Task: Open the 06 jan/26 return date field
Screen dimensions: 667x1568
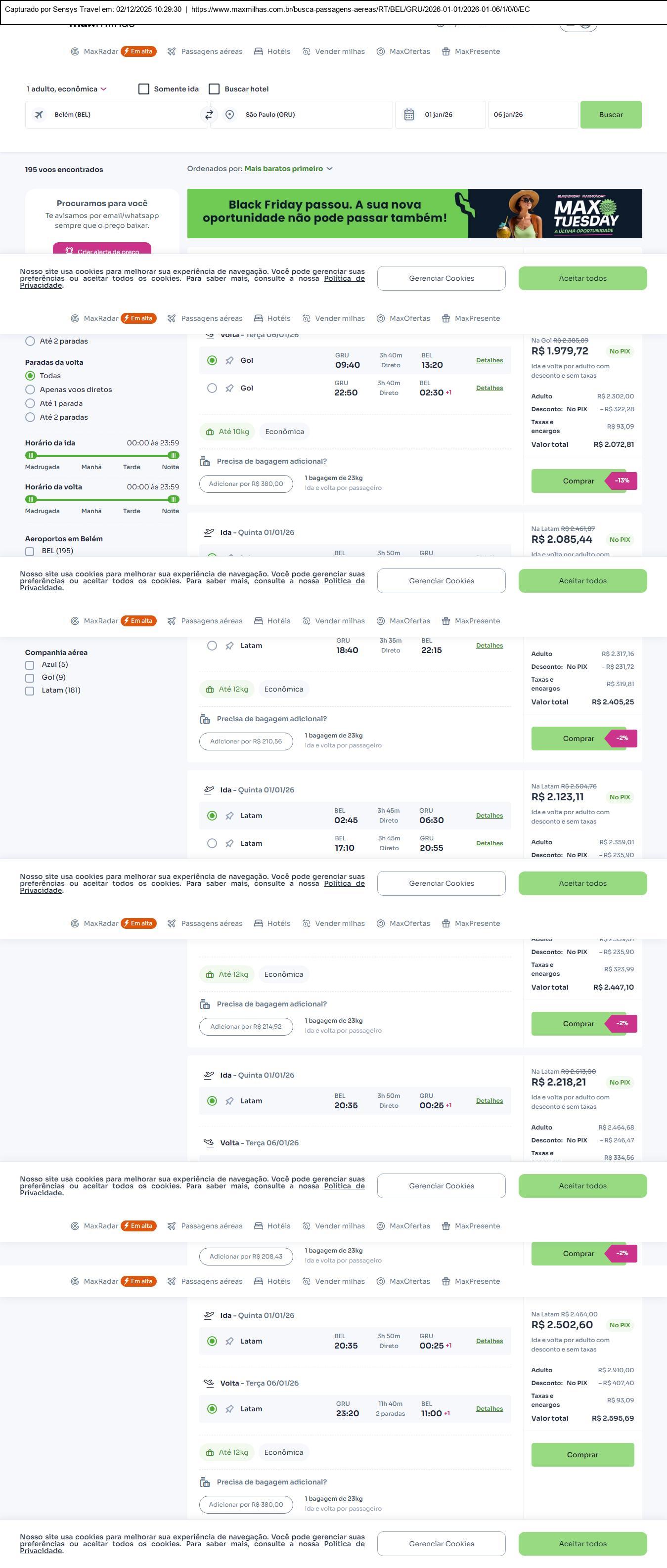Action: 532,114
